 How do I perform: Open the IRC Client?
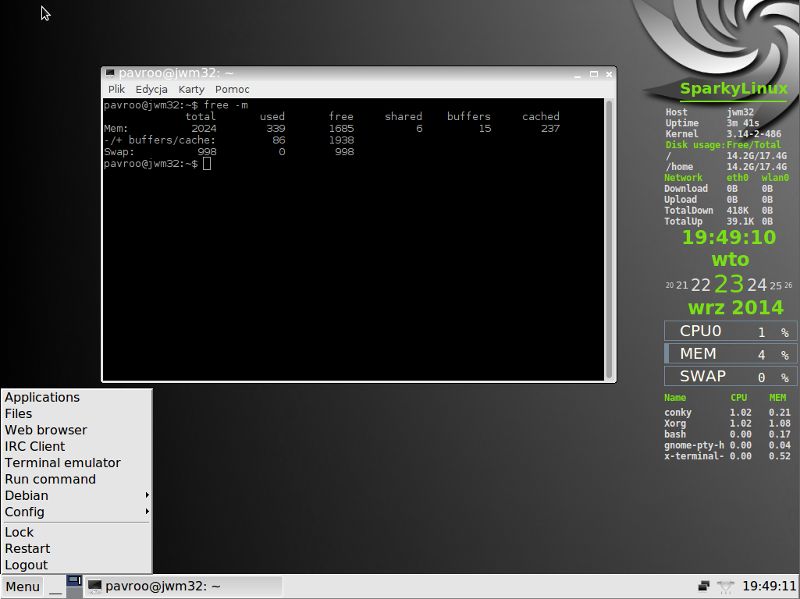point(33,446)
